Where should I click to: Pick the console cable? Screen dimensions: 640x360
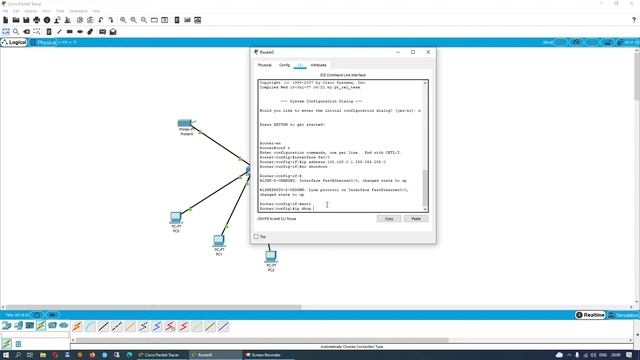pyautogui.click(x=90, y=326)
